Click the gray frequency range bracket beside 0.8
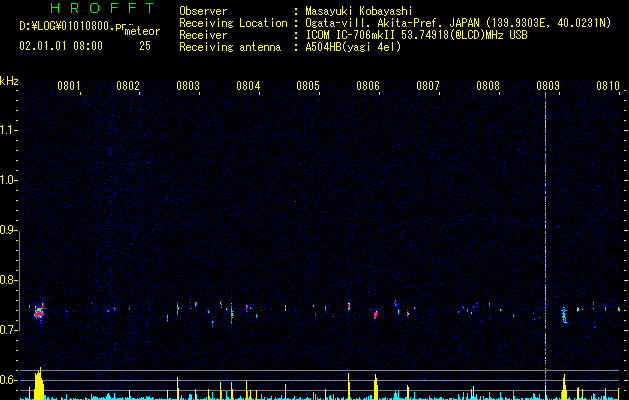The width and height of the screenshot is (629, 400). (x=20, y=280)
